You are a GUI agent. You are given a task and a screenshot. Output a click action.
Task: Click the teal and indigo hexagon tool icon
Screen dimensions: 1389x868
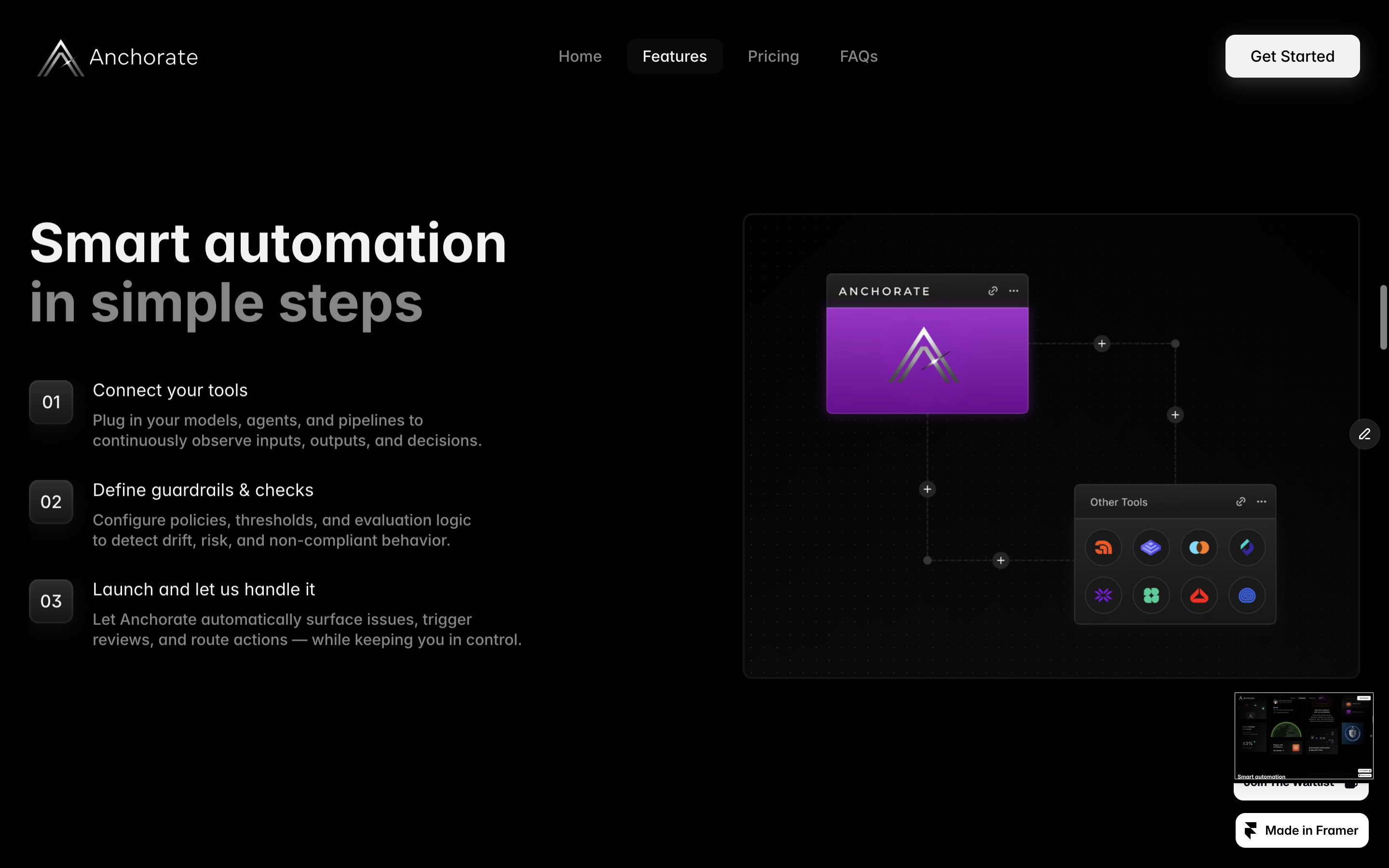(1247, 547)
